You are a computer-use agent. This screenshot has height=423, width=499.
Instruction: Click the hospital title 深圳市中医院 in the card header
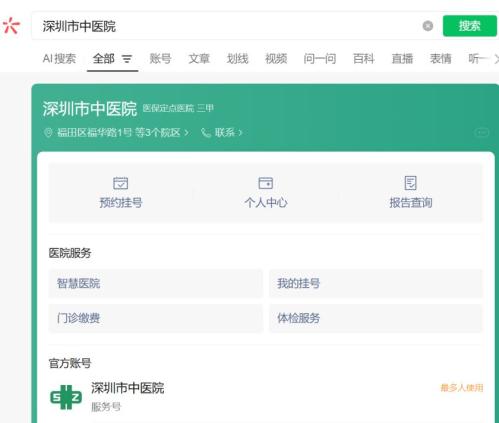tap(90, 109)
